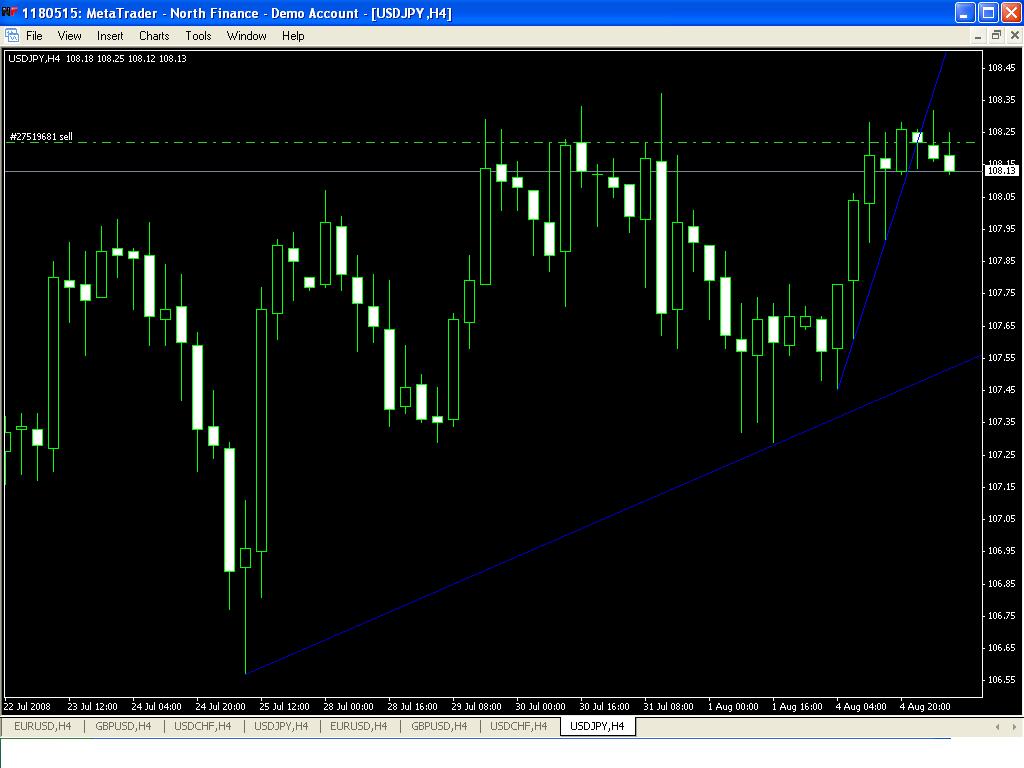1024x768 pixels.
Task: Minimize the USDJPY chart child window
Action: [978, 36]
